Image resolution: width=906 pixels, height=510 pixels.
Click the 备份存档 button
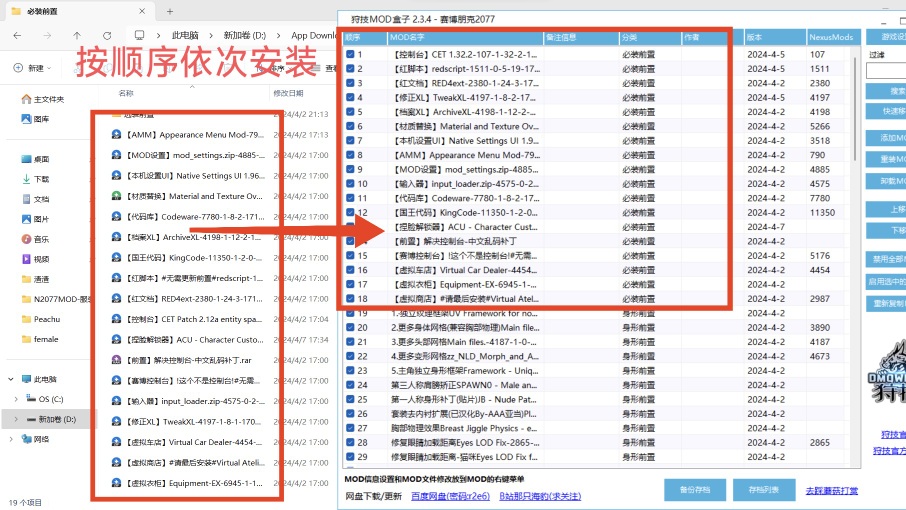point(695,489)
